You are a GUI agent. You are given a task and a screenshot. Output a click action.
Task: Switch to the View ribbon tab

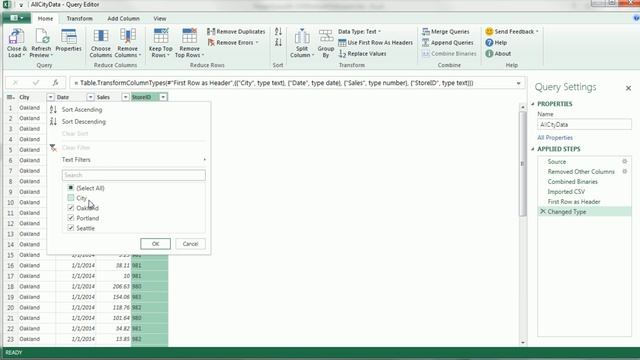pyautogui.click(x=160, y=18)
